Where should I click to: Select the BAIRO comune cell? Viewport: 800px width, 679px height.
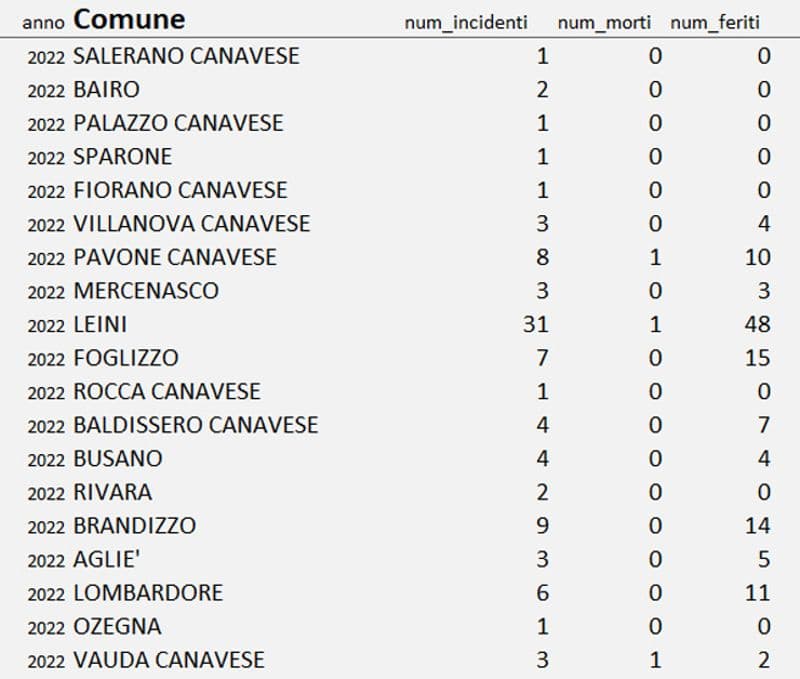tap(107, 90)
